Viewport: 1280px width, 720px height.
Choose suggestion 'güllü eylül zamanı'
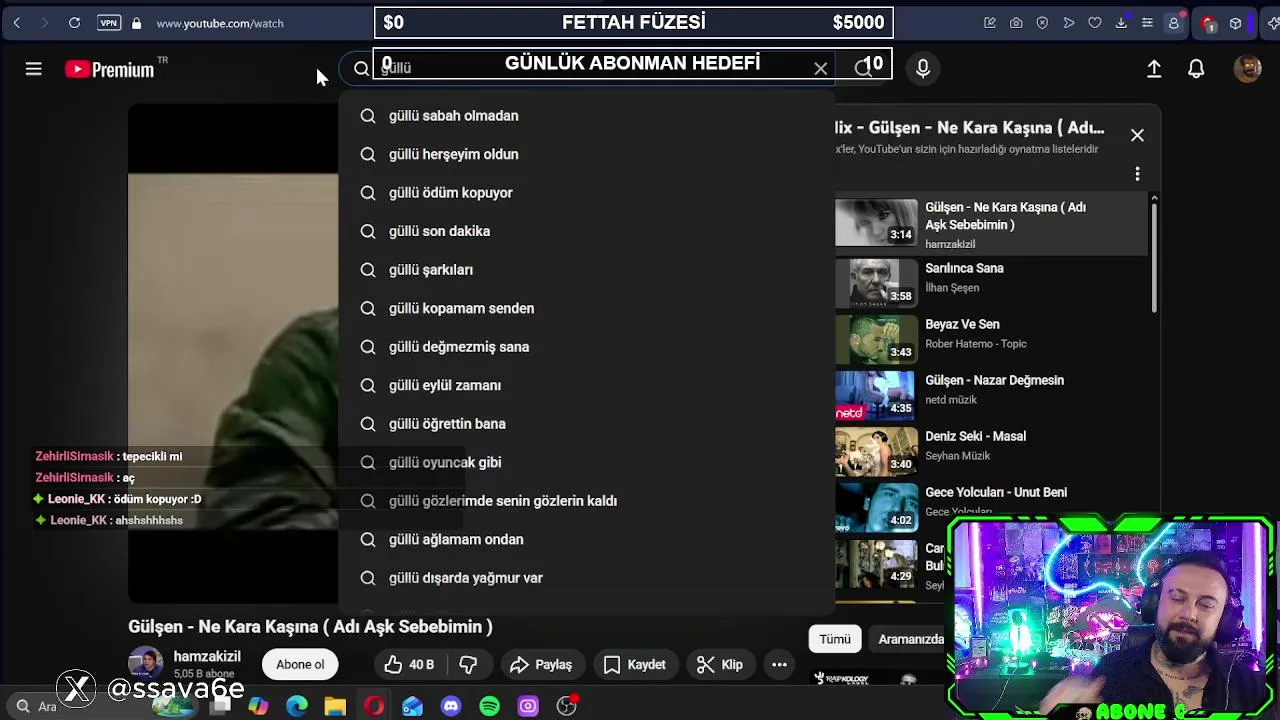point(586,385)
